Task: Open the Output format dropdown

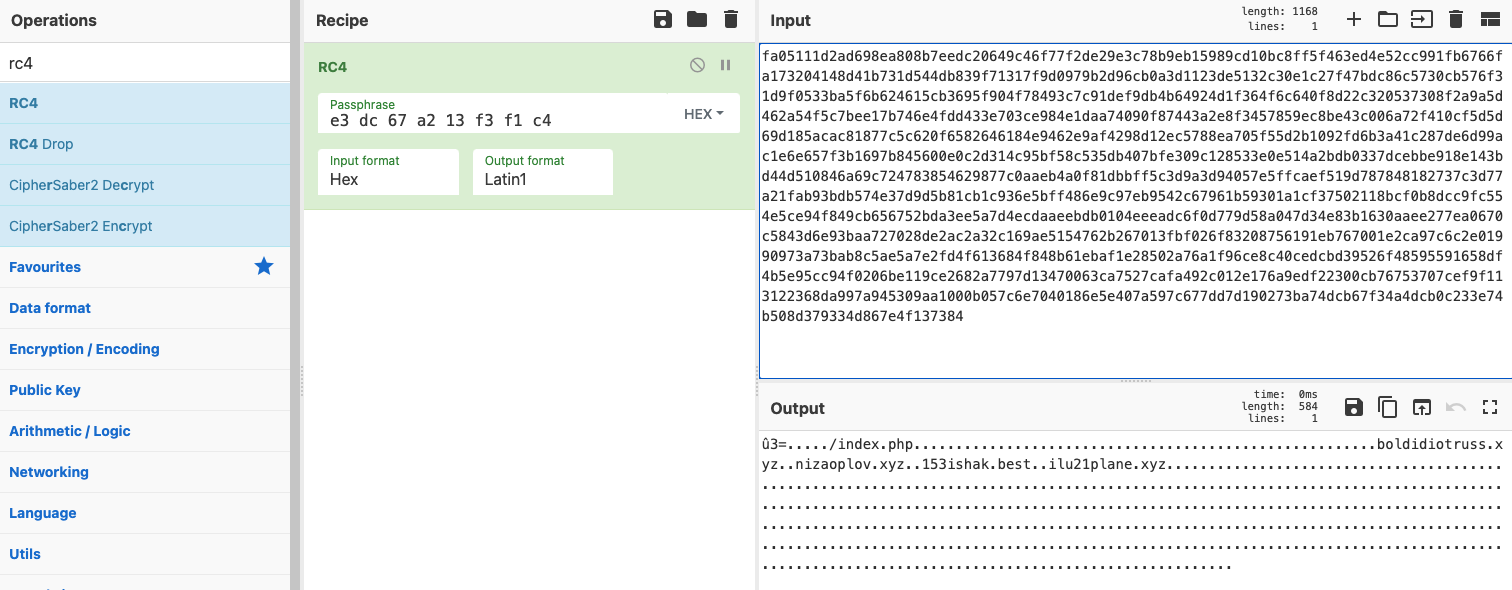Action: tap(543, 172)
